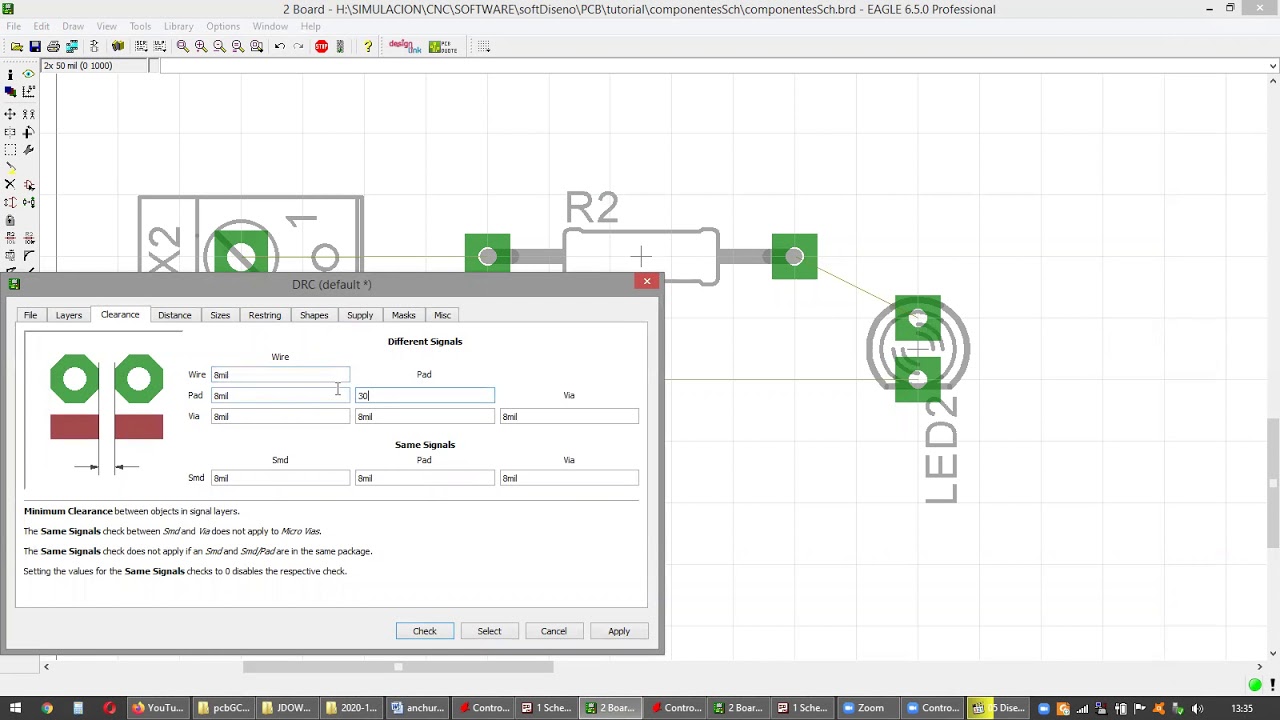This screenshot has width=1280, height=720.
Task: Click Pad-to-Wire clearance field
Action: (280, 396)
